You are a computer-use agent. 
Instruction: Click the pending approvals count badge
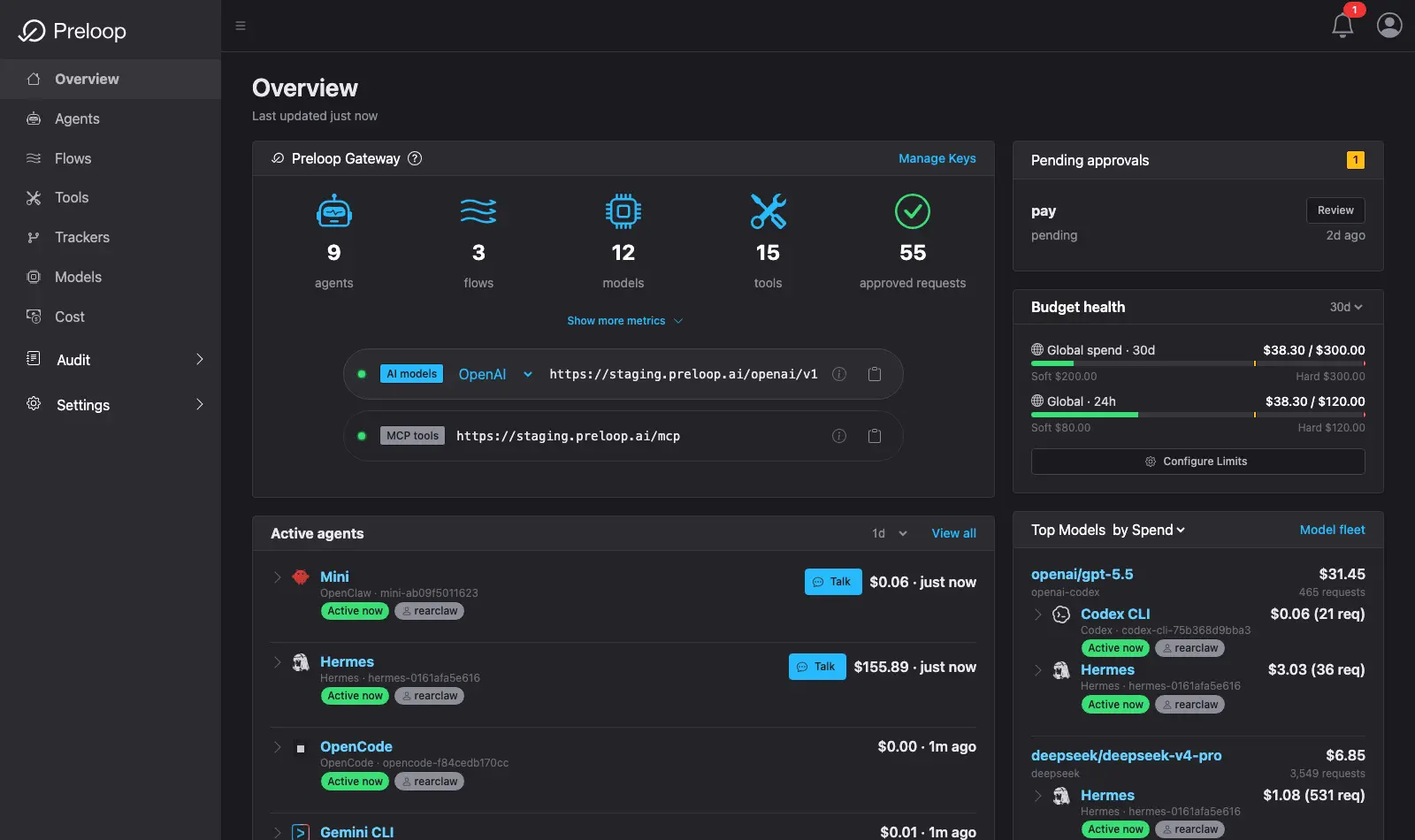(x=1355, y=160)
